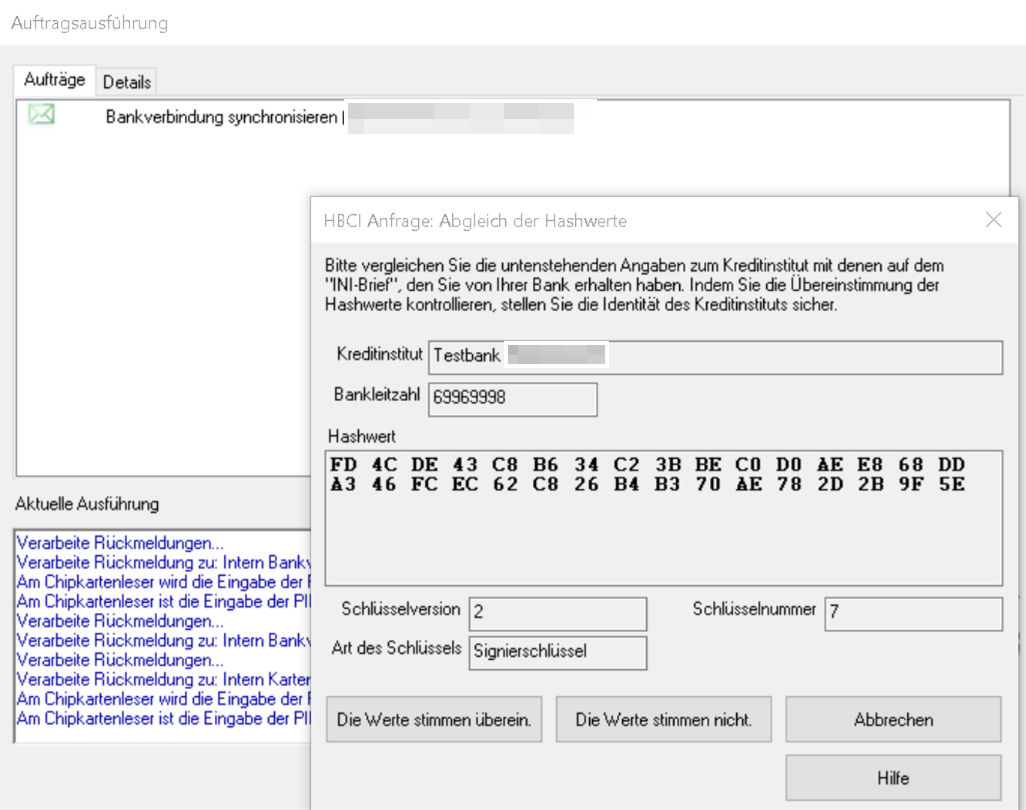Switch to the Aufträge tab
The width and height of the screenshot is (1026, 810).
55,80
